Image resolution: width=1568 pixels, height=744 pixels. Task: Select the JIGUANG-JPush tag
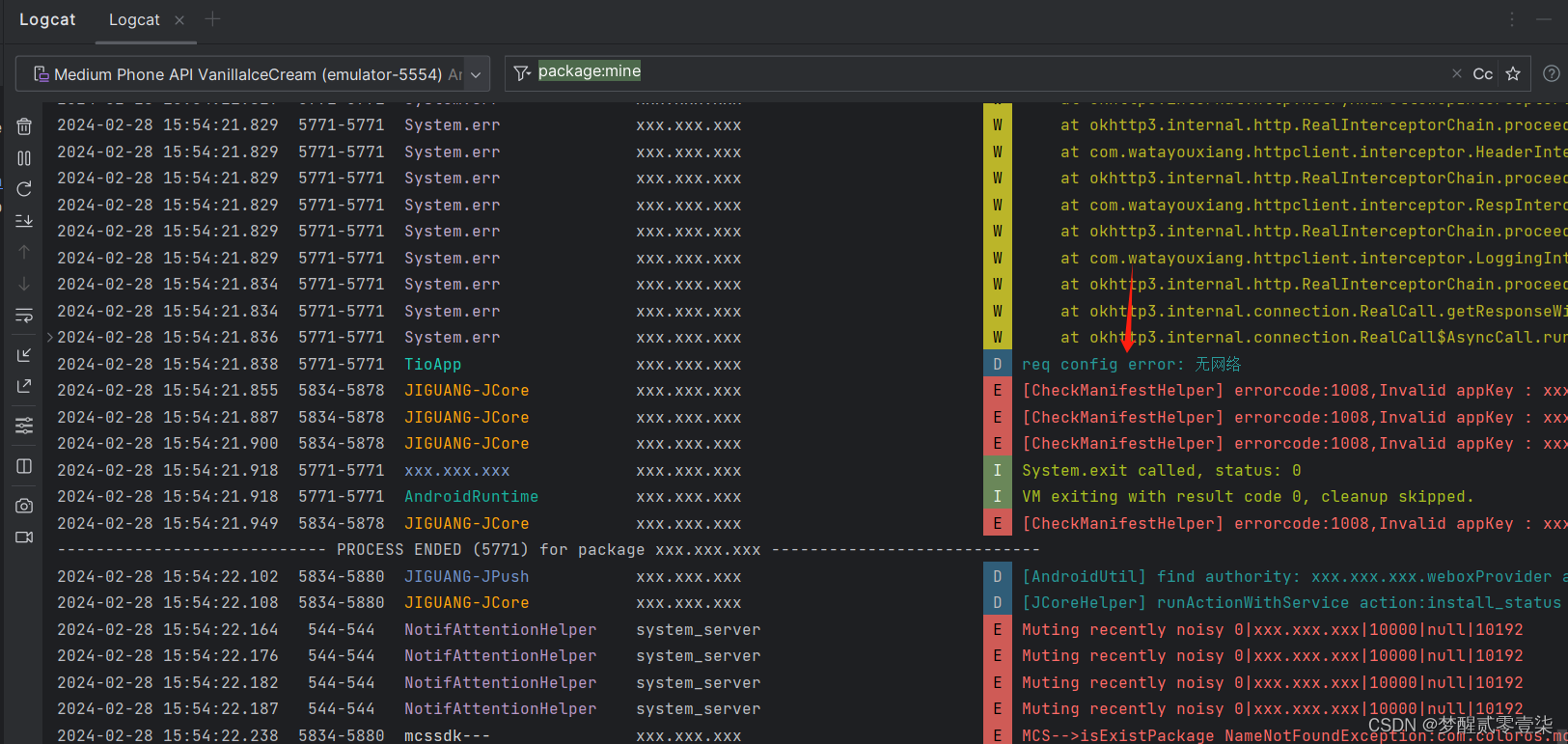click(x=466, y=576)
